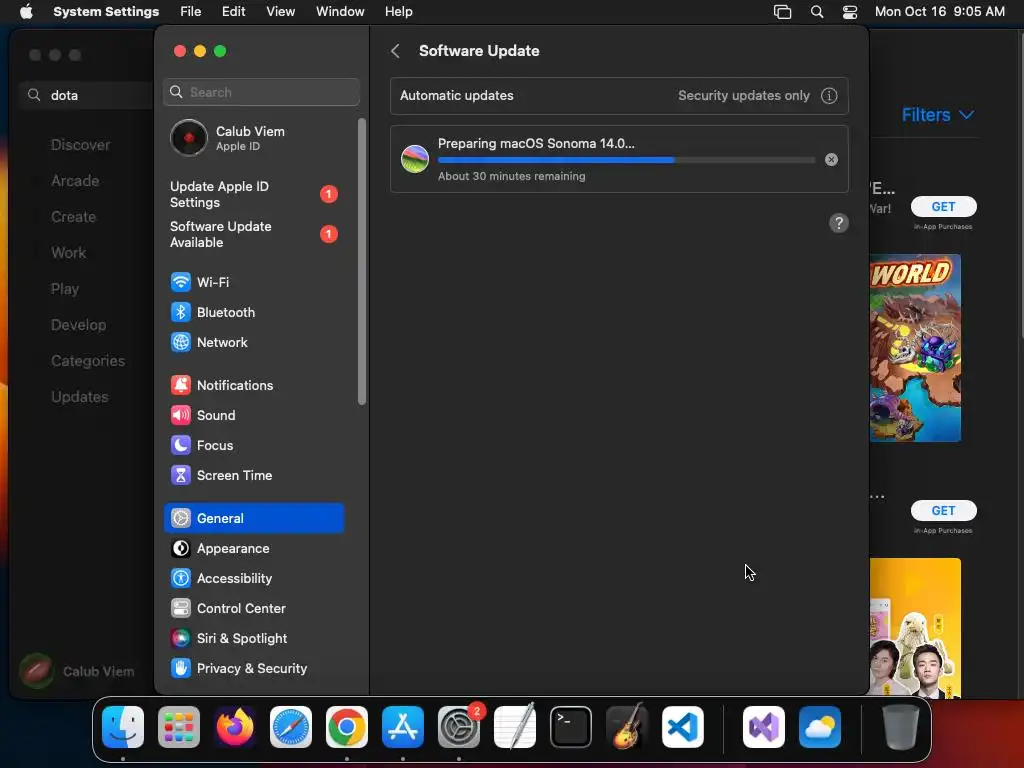Open Bluetooth settings in sidebar
This screenshot has width=1024, height=768.
pyautogui.click(x=254, y=312)
